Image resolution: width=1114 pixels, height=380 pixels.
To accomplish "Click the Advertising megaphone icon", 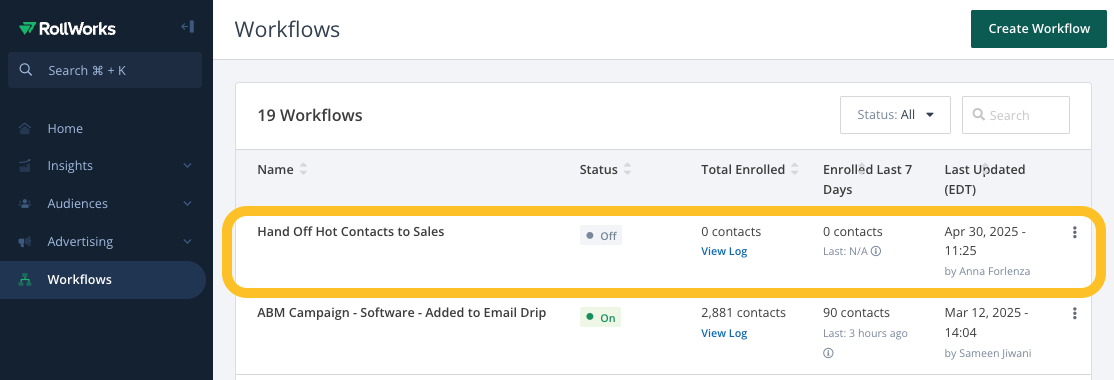I will click(x=26, y=241).
